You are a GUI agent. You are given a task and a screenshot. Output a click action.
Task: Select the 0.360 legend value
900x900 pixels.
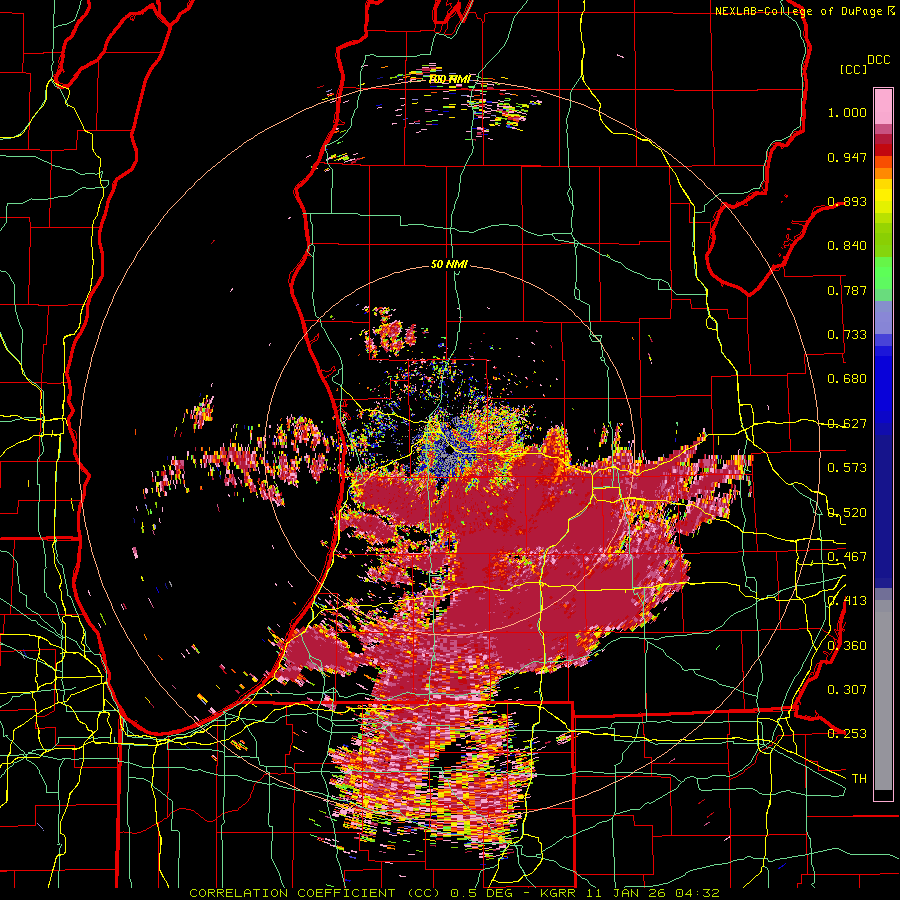coord(847,645)
